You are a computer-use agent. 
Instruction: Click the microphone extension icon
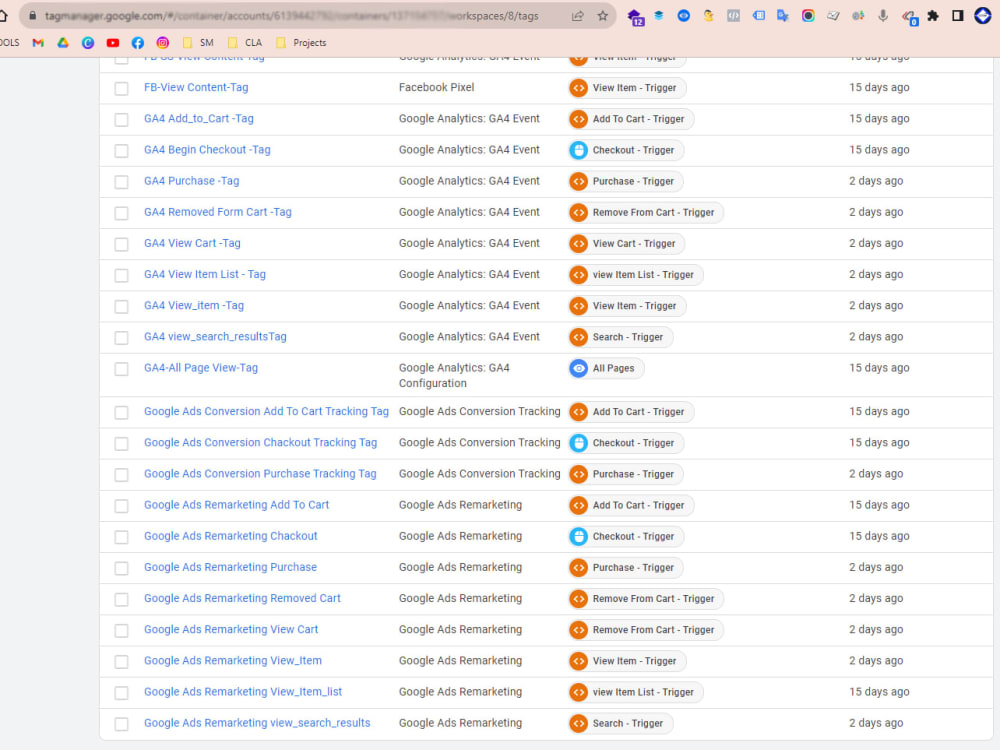[x=883, y=16]
